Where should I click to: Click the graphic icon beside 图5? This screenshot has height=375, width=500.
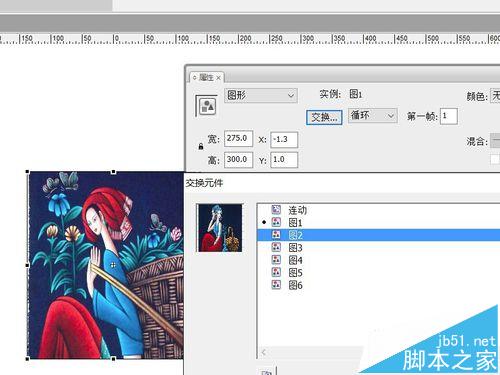coord(276,272)
